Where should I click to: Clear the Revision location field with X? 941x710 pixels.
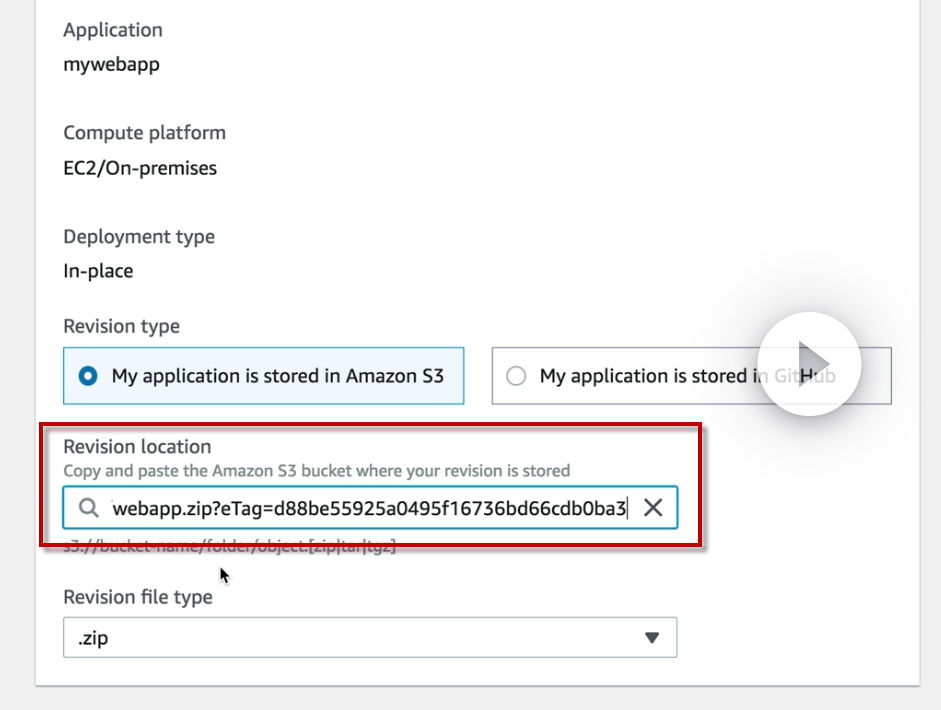653,508
